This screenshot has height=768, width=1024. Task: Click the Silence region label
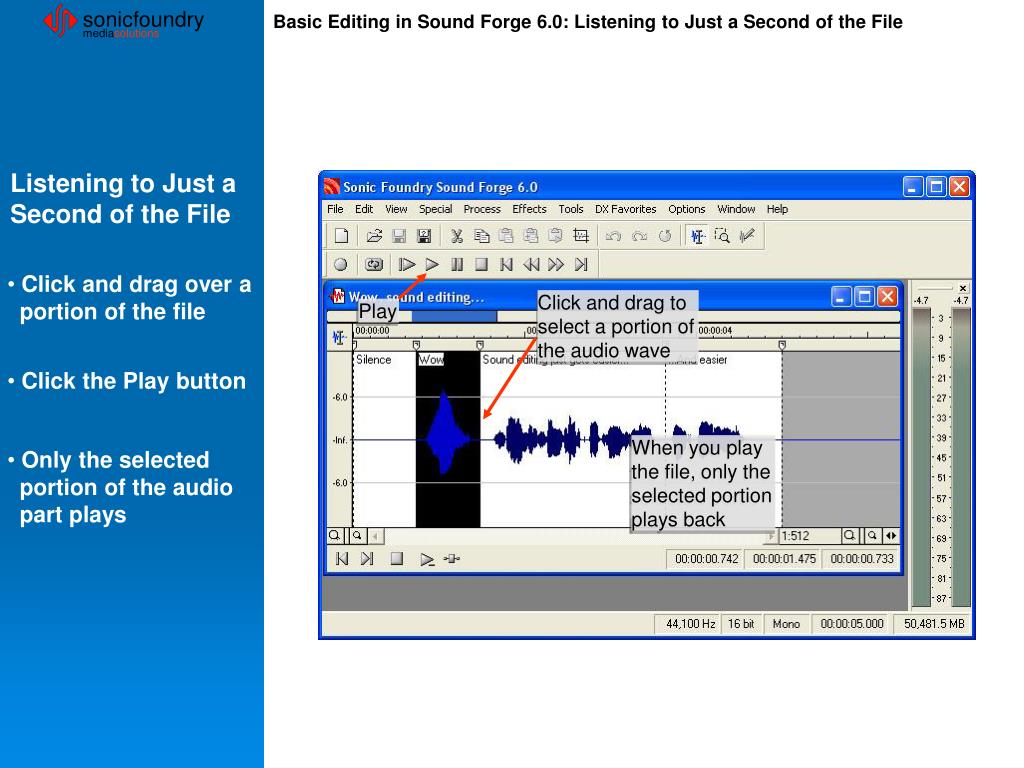pos(374,360)
